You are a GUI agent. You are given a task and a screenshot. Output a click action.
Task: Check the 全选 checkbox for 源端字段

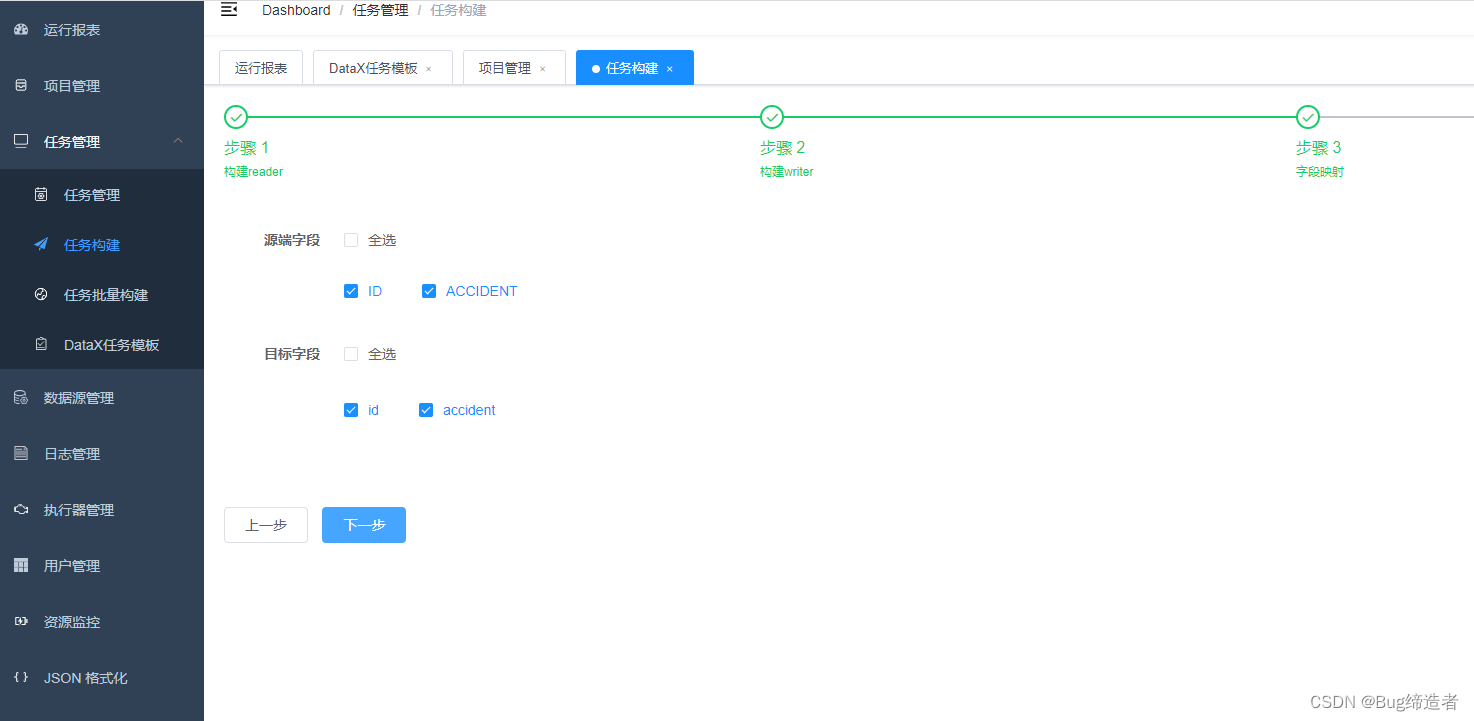[x=351, y=240]
